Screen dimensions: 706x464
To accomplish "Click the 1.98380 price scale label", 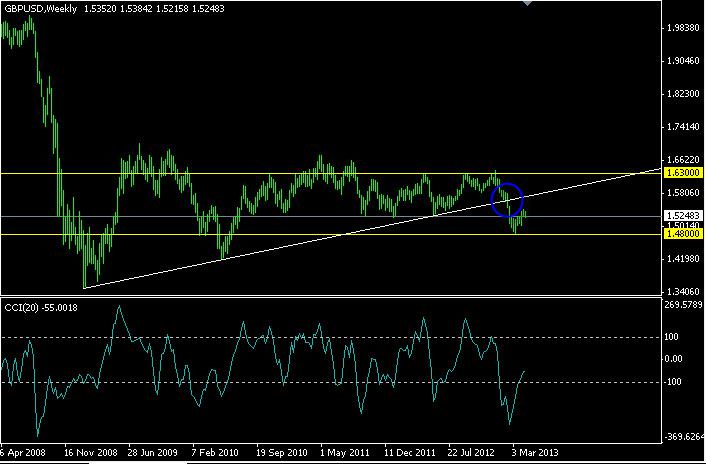I will [685, 28].
